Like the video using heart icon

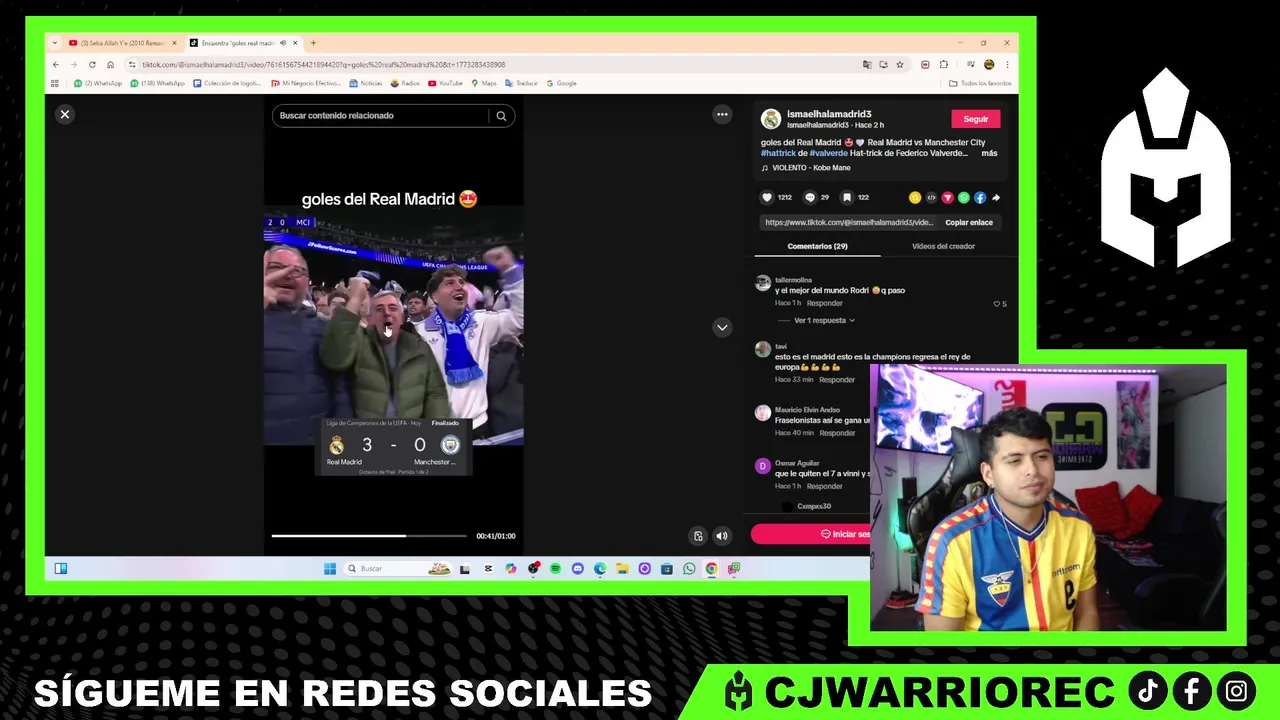[x=767, y=198]
